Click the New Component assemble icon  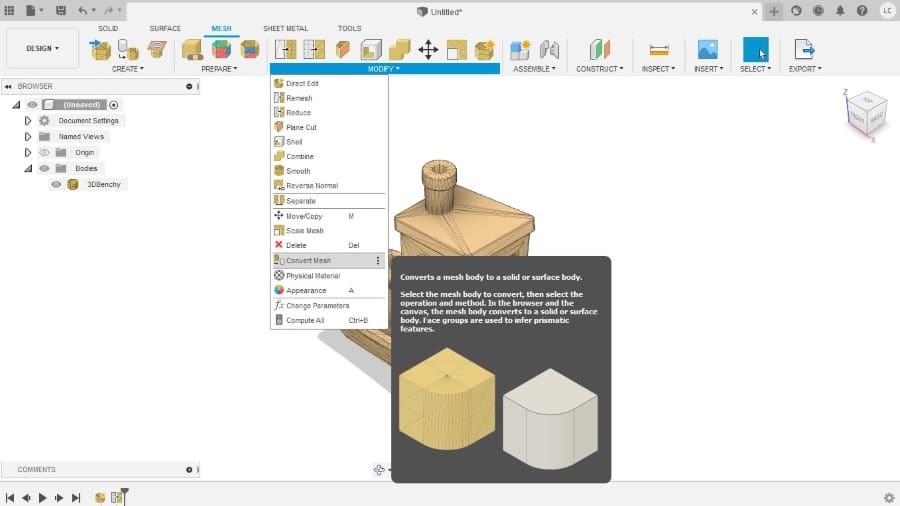click(520, 49)
